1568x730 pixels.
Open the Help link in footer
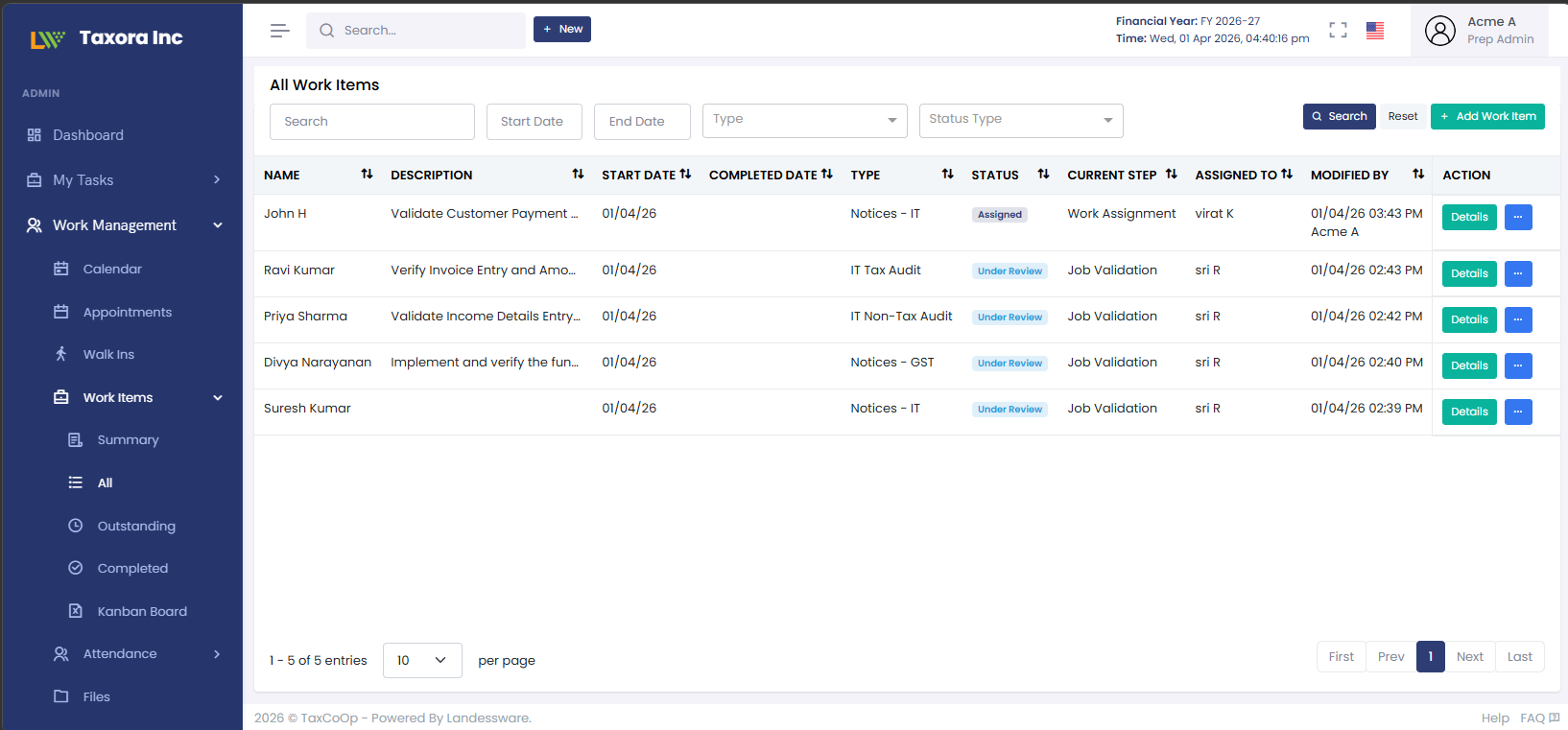point(1495,718)
